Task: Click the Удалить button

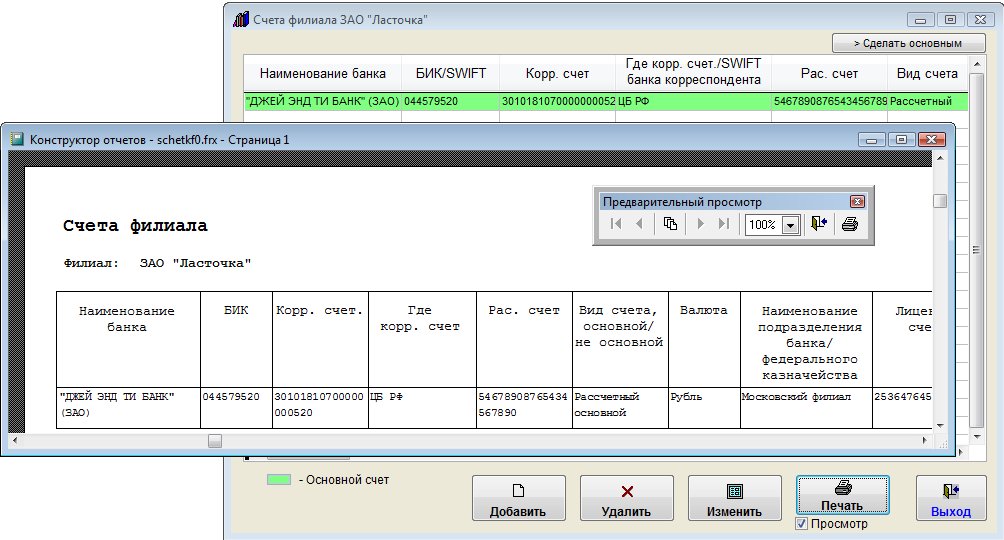Action: tap(627, 499)
